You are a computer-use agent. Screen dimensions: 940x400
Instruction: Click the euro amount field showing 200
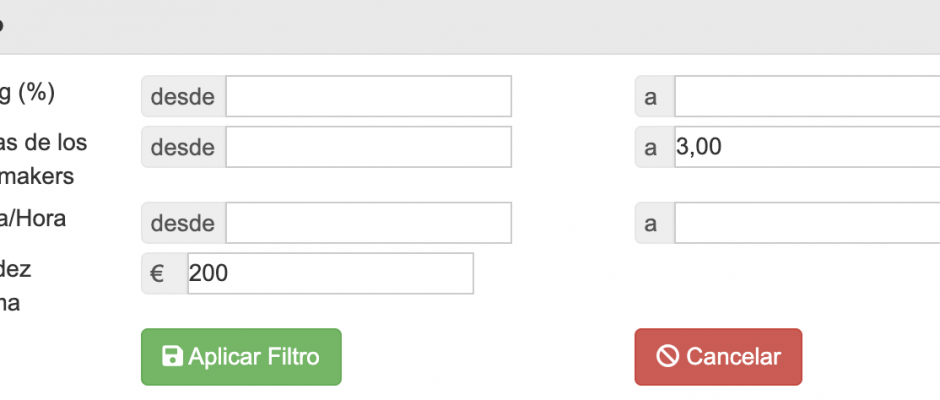pos(330,273)
